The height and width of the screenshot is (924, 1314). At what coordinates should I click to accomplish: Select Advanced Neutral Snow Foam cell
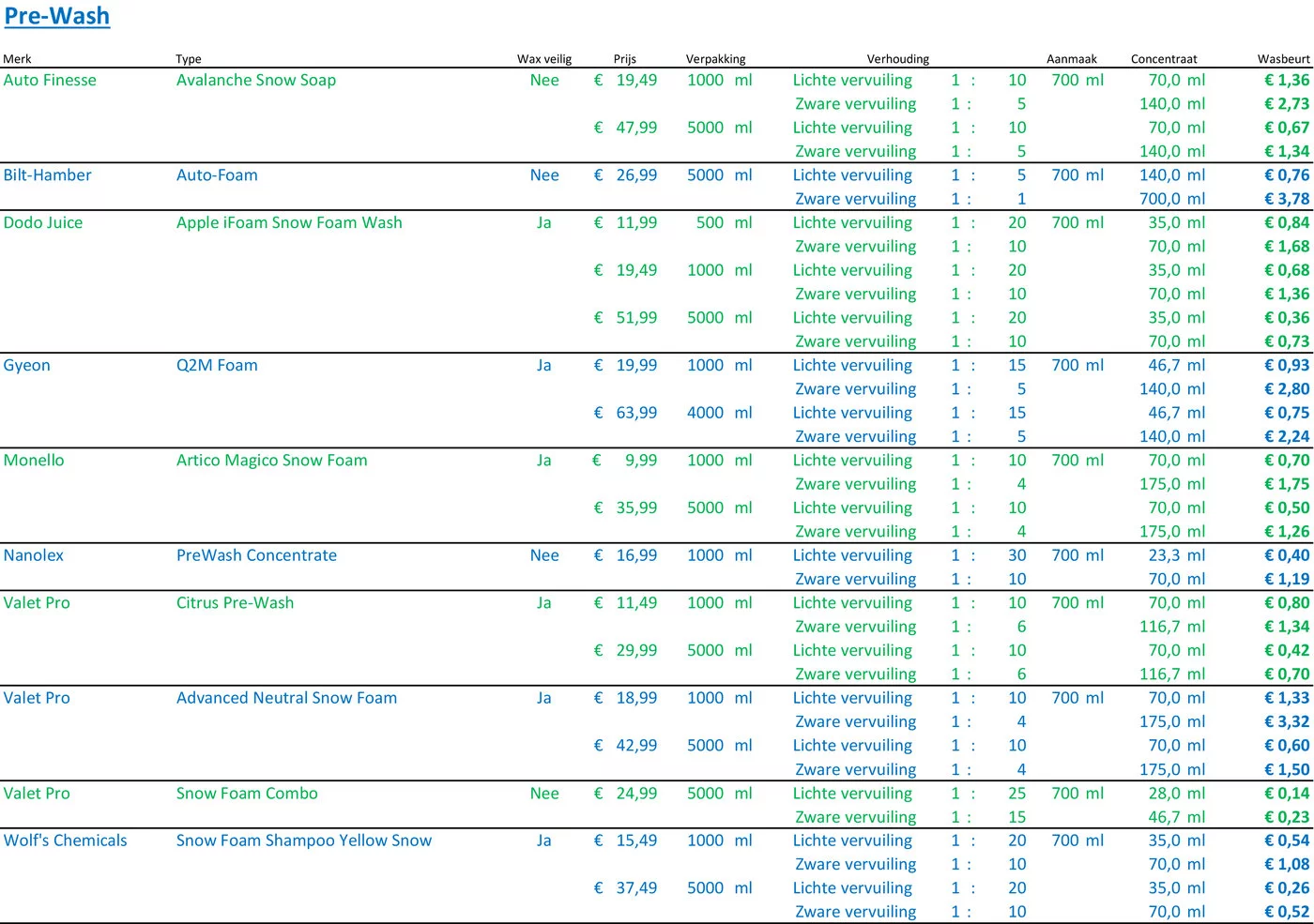point(286,697)
